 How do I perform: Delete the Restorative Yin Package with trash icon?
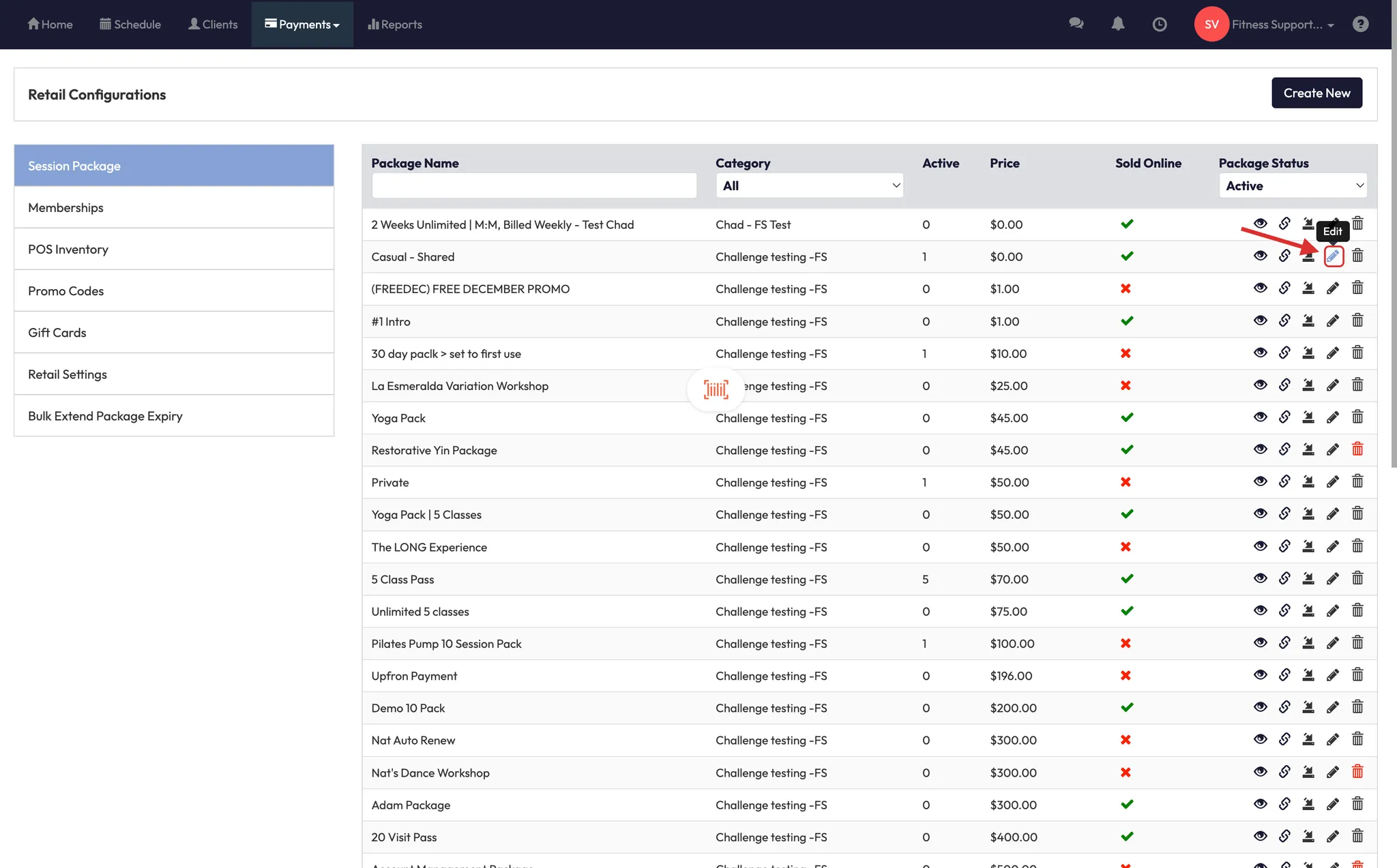1357,449
